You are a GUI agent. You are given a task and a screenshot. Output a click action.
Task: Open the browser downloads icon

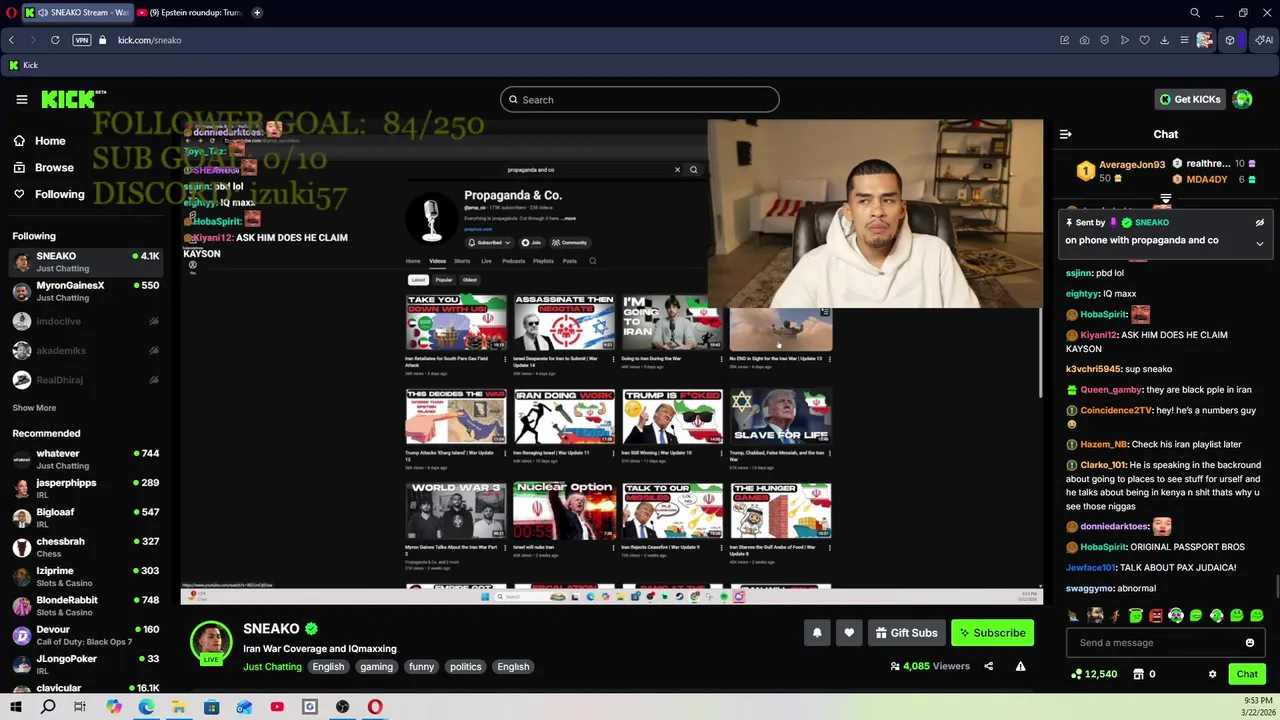(1165, 40)
